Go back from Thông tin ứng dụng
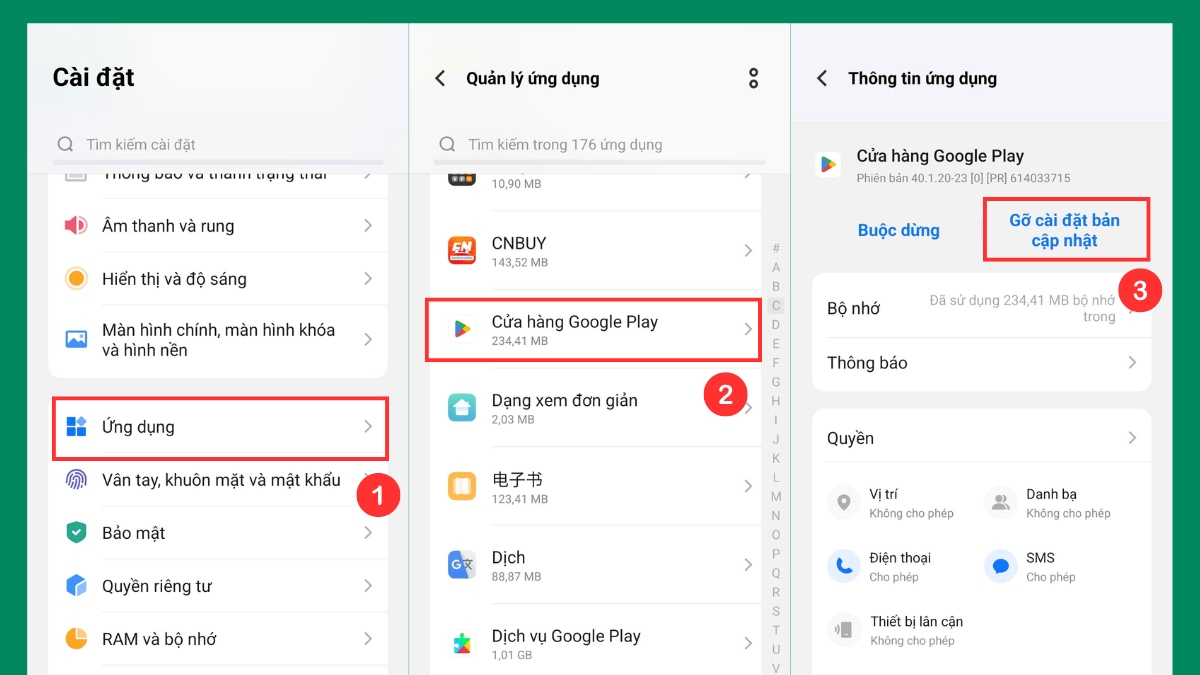The height and width of the screenshot is (675, 1200). (x=822, y=78)
